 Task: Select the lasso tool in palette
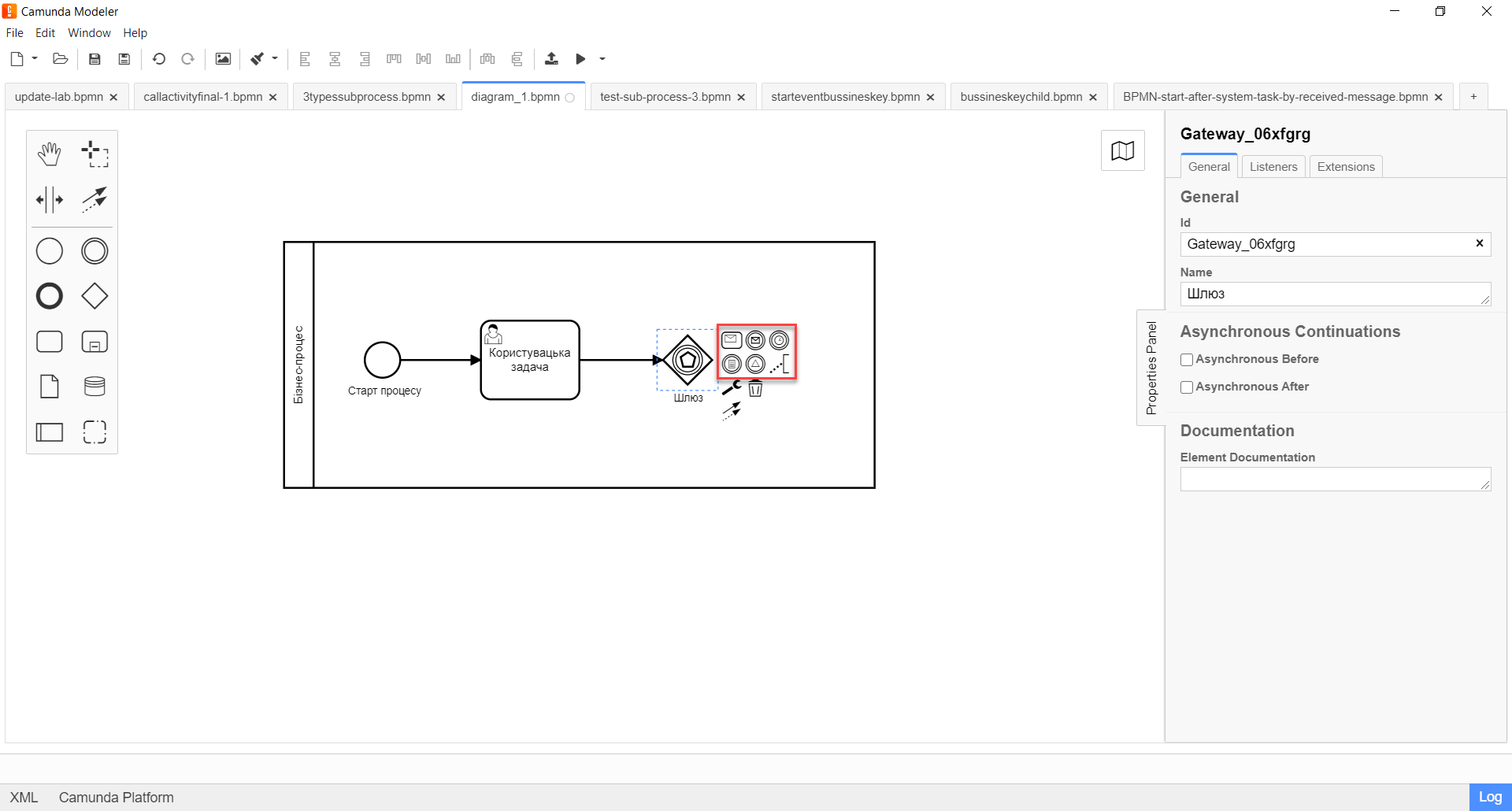point(94,154)
